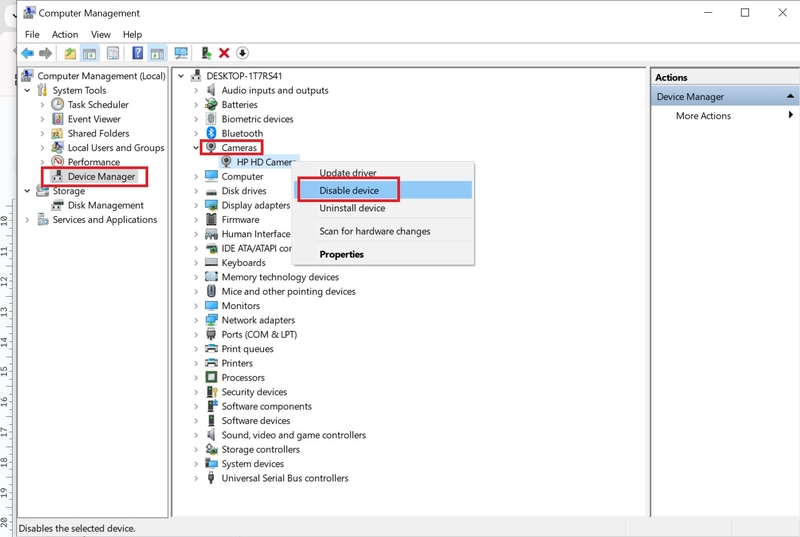Click the Firmware category icon

[211, 219]
